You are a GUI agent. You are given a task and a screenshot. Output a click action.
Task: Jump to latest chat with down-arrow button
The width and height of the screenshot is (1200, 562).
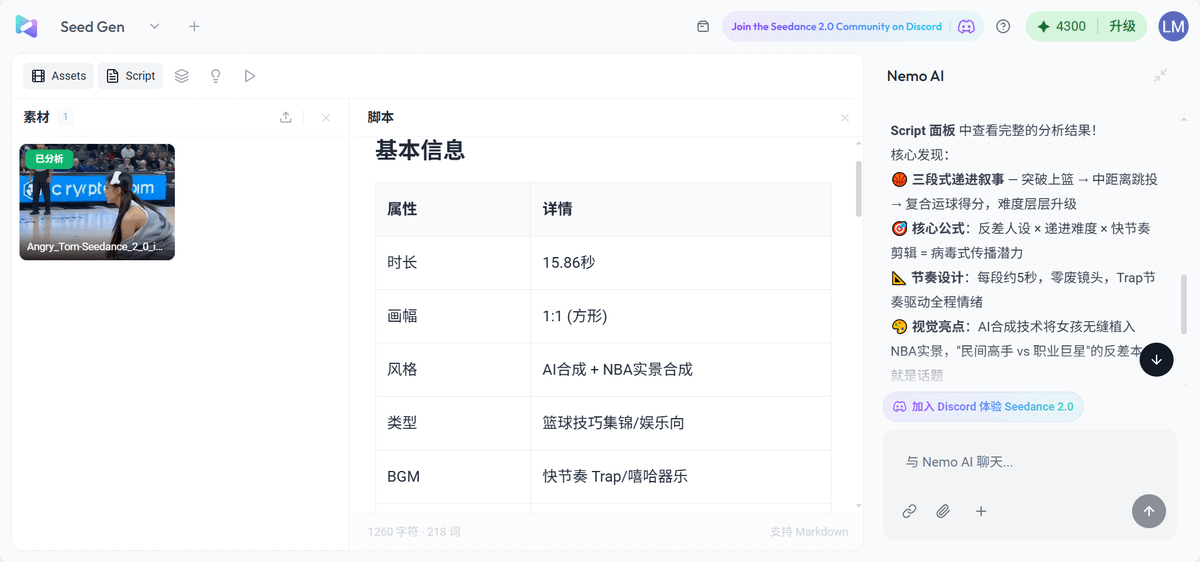pyautogui.click(x=1157, y=360)
